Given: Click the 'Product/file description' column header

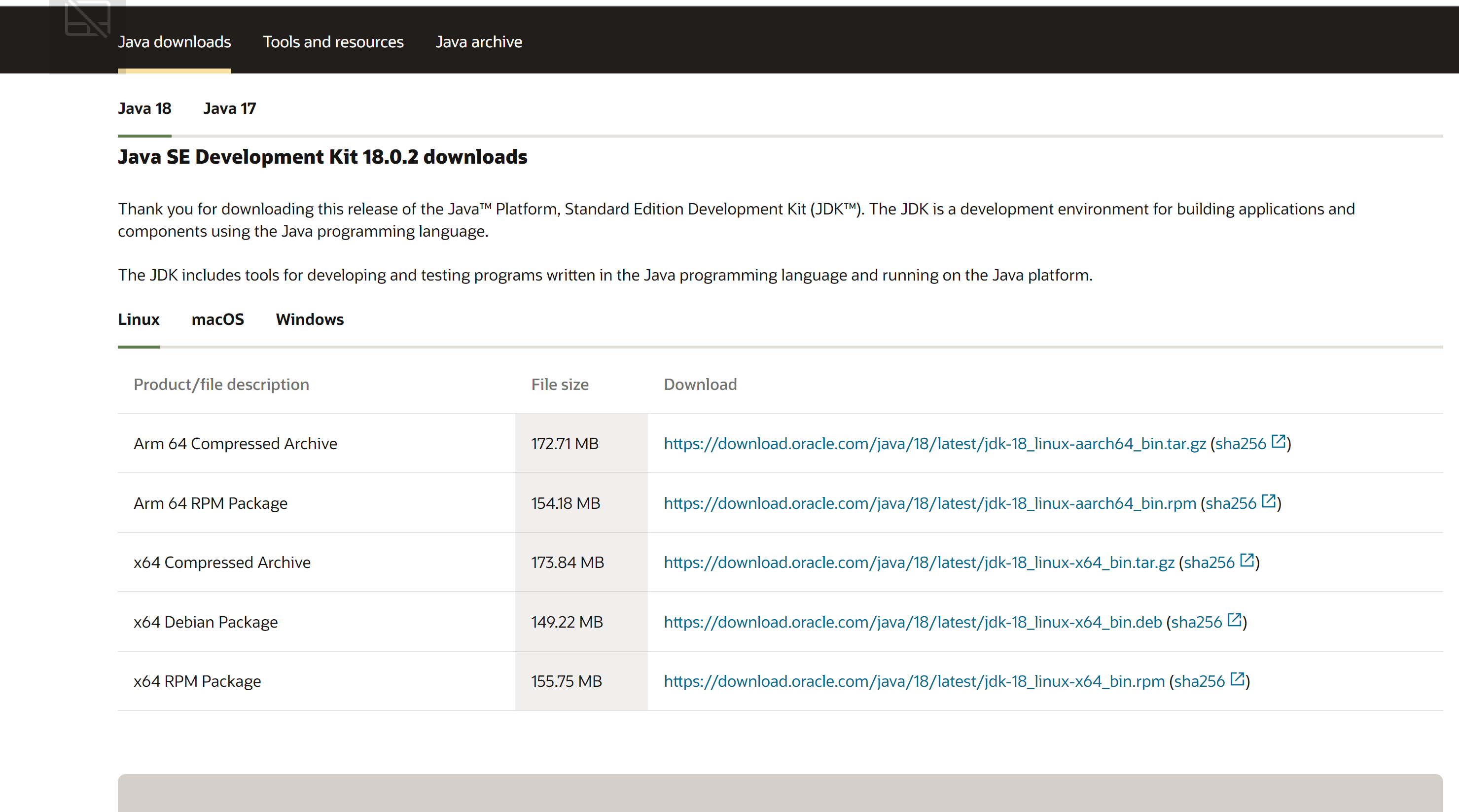Looking at the screenshot, I should coord(221,385).
